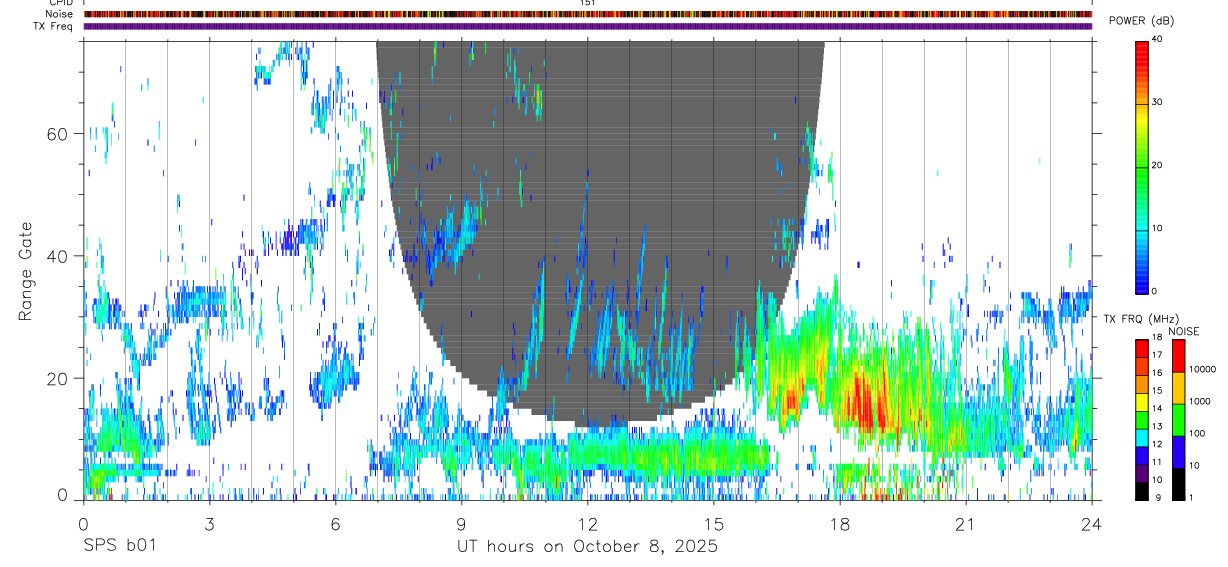Click the 'TX Freq' strip label at top left
Image resolution: width=1228 pixels, height=567 pixels.
tap(54, 26)
